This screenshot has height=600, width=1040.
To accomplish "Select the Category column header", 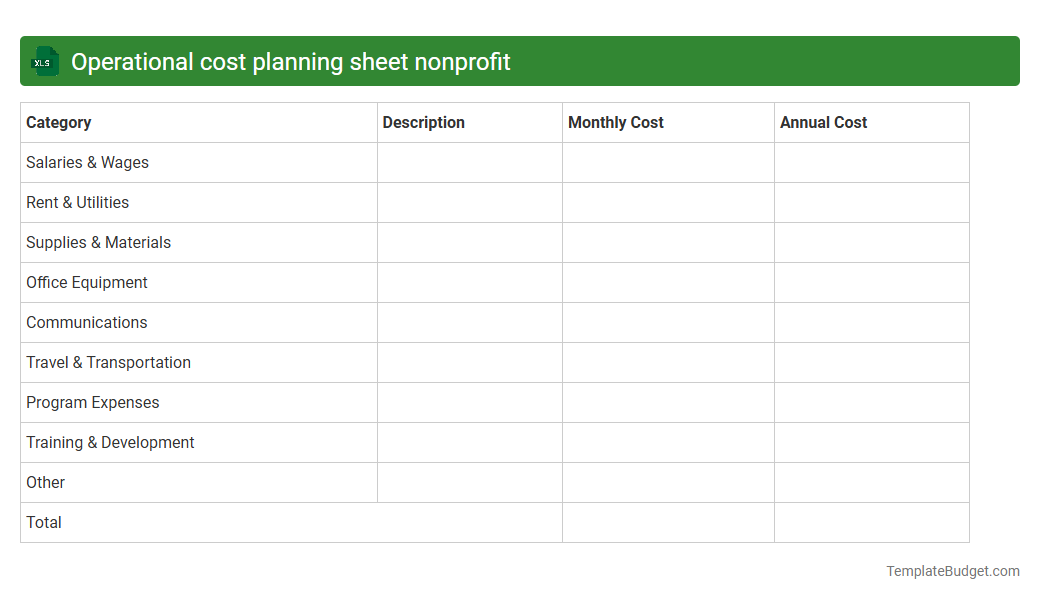I will (59, 122).
